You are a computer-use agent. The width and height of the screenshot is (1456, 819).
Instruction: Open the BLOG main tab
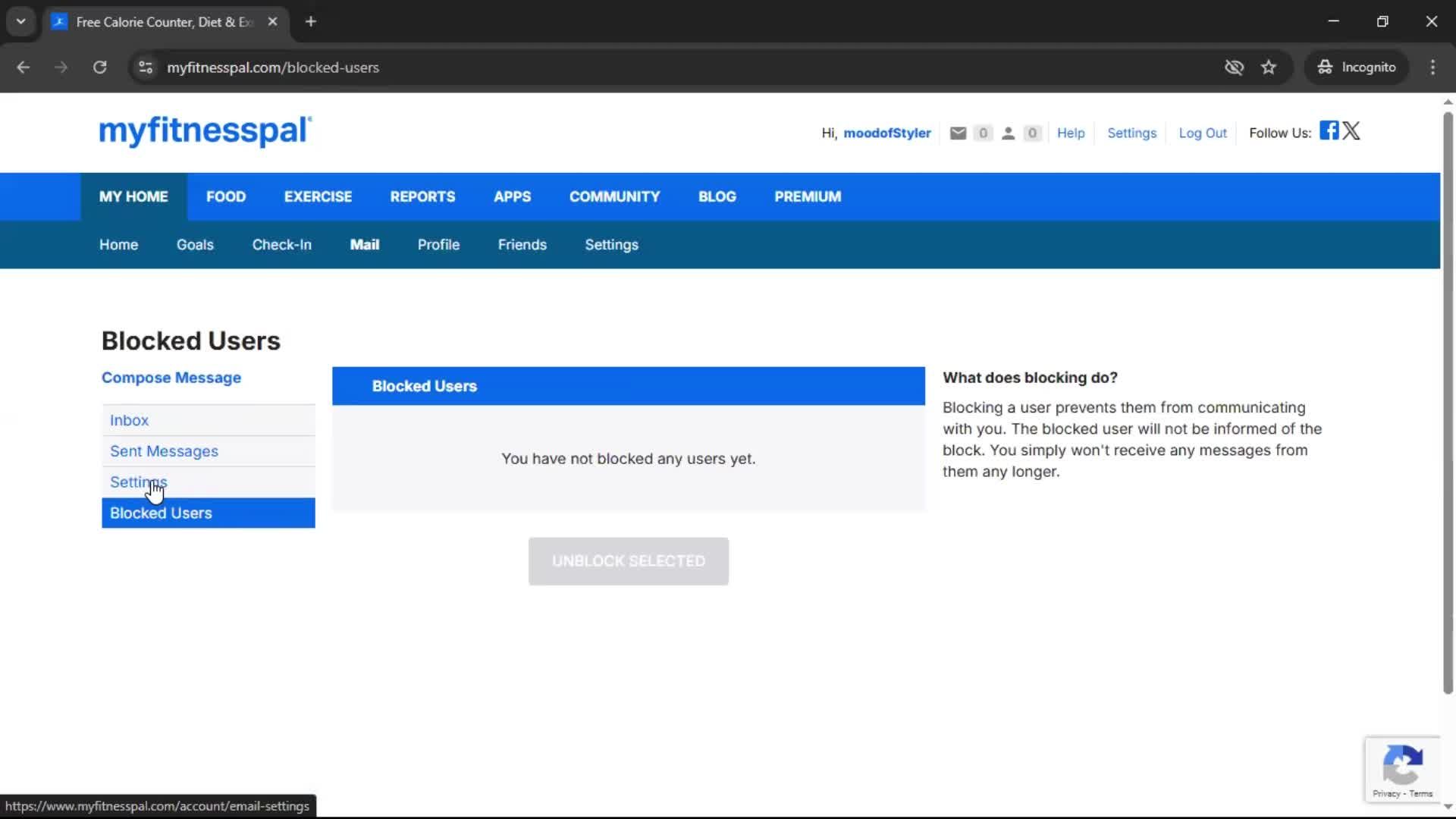pyautogui.click(x=717, y=196)
